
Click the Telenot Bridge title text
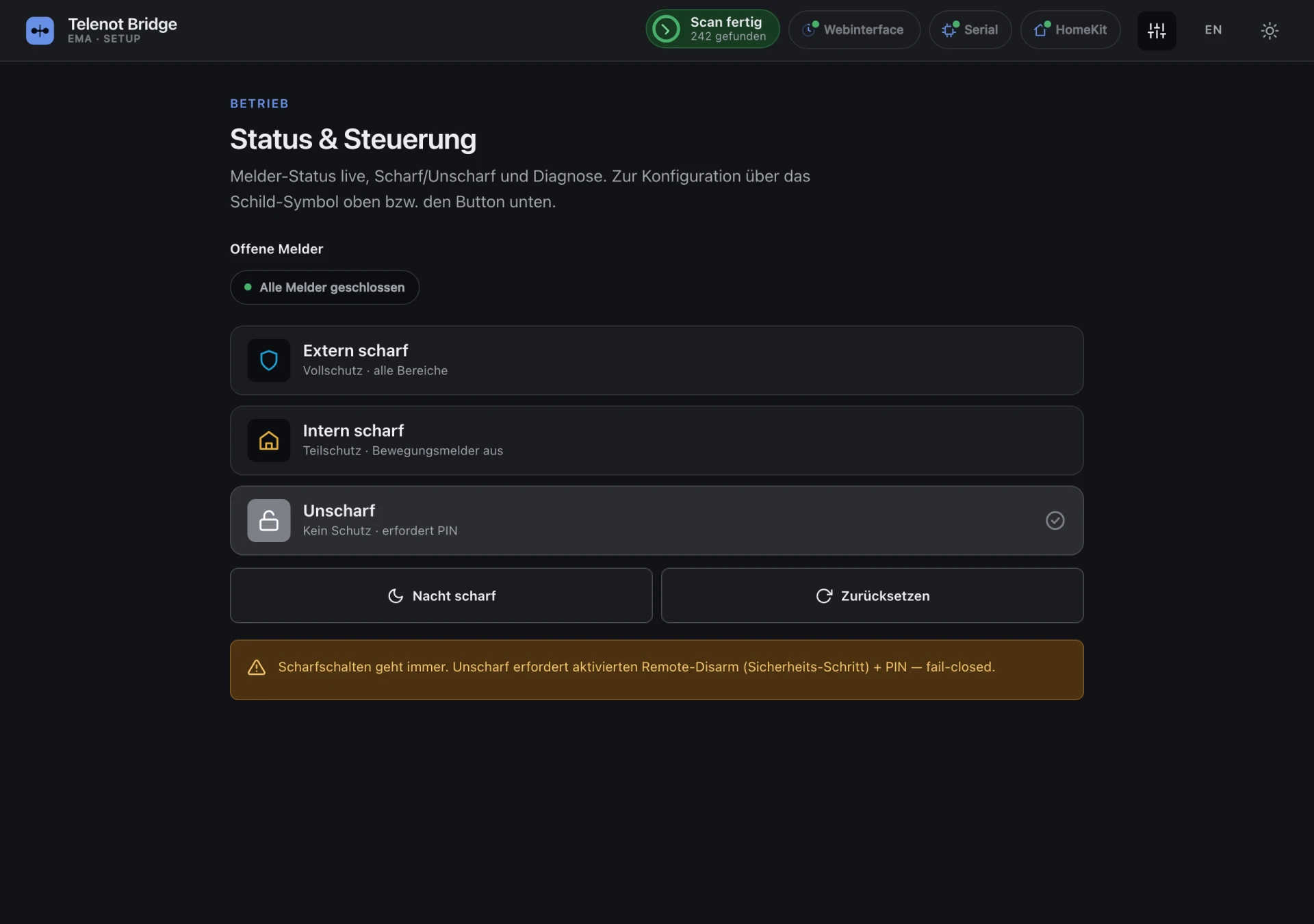coord(123,24)
